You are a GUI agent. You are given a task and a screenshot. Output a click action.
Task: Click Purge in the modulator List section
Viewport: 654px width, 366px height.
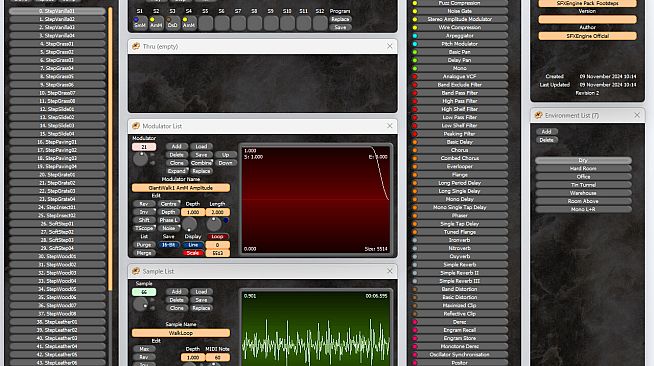click(x=144, y=245)
